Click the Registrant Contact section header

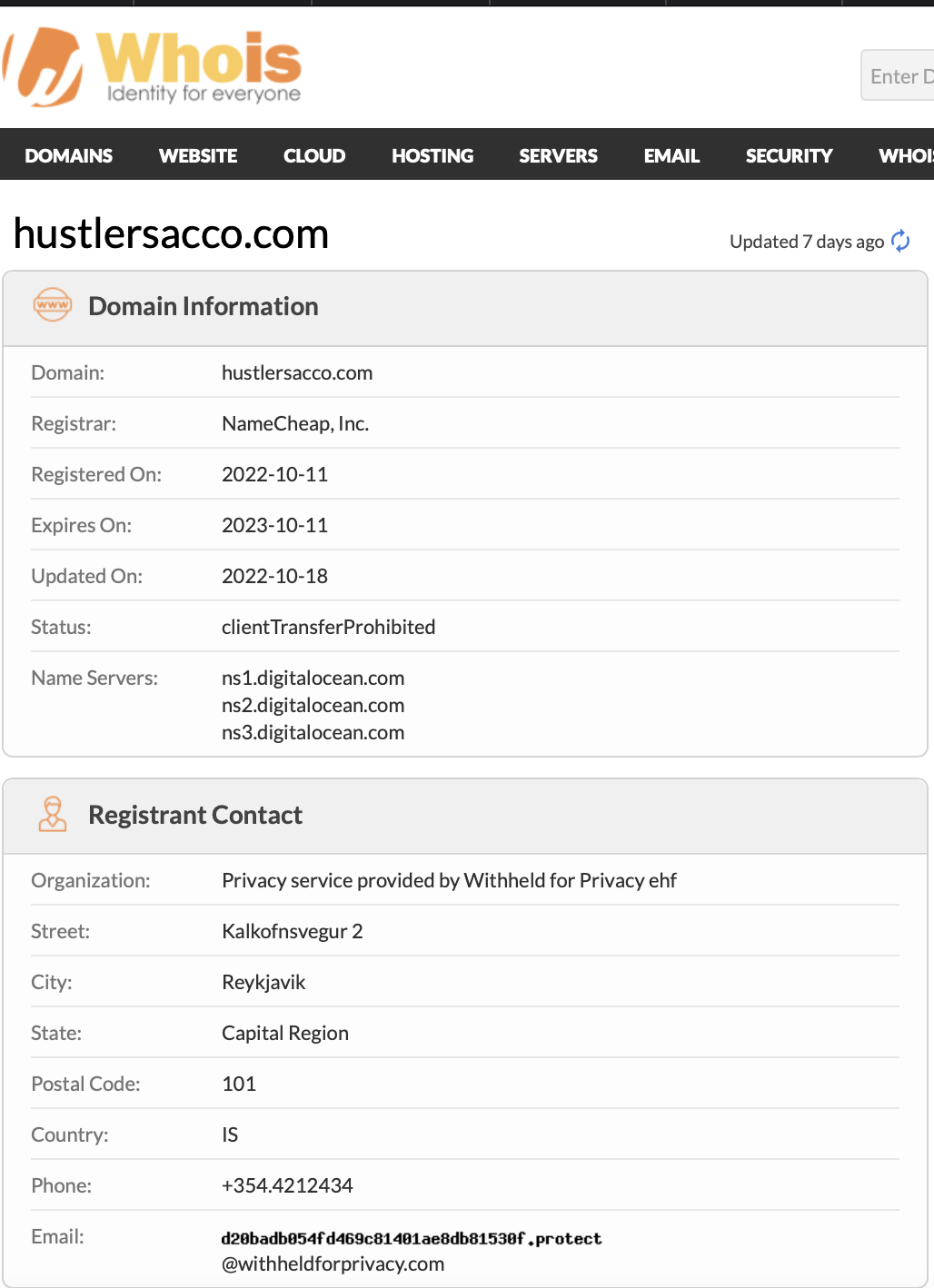[x=195, y=816]
